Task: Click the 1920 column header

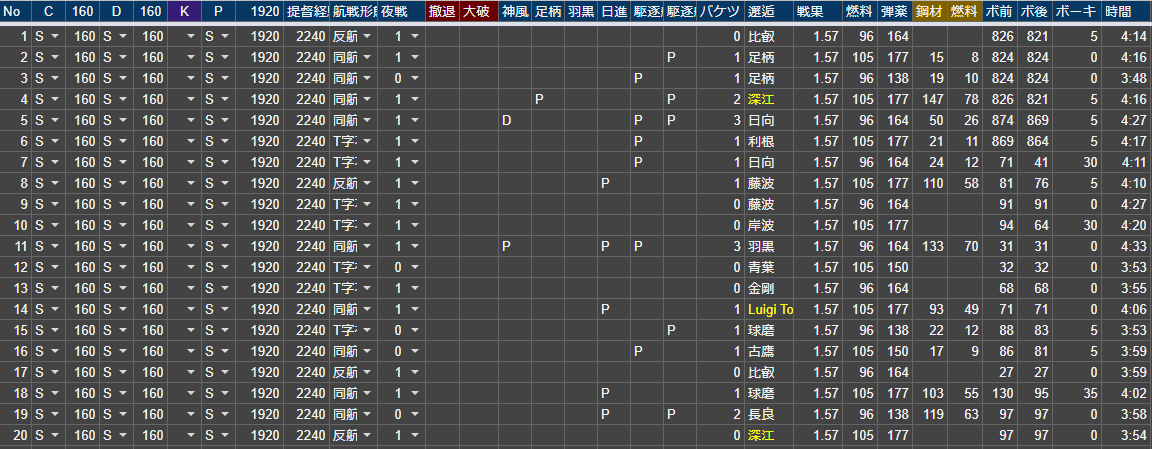Action: click(260, 11)
